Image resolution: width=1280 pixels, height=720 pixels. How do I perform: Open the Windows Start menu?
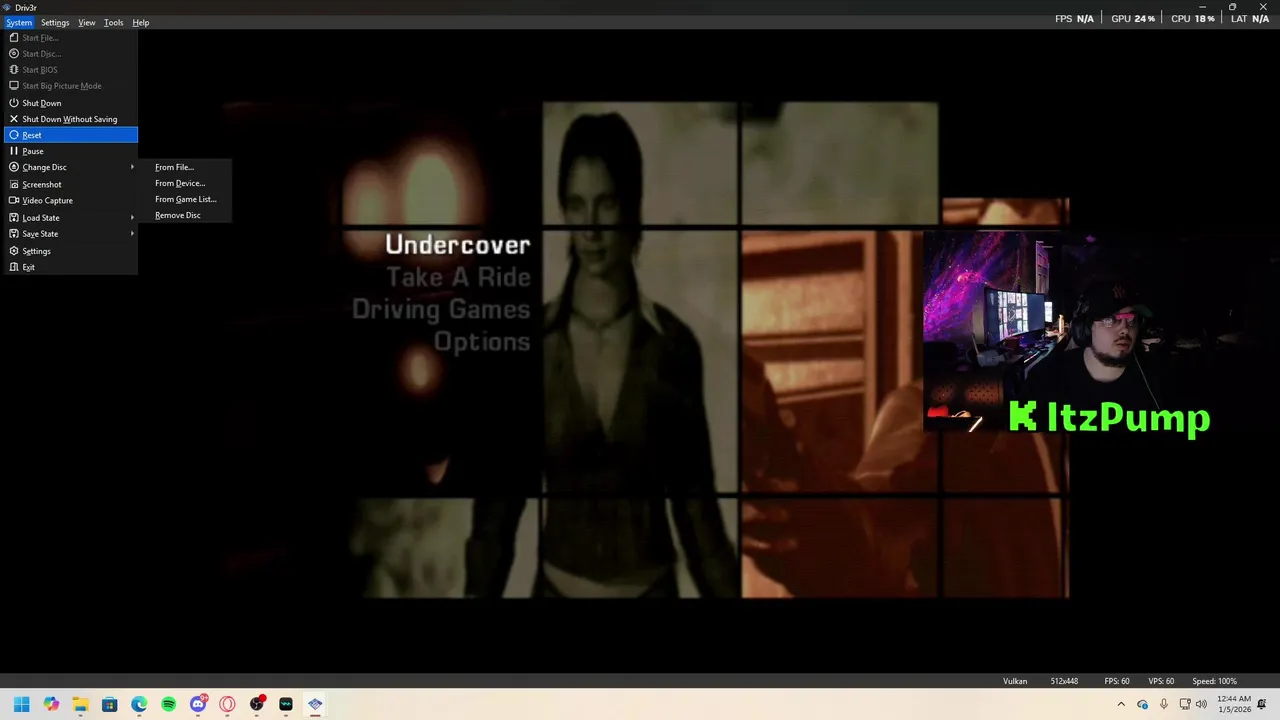(x=22, y=704)
